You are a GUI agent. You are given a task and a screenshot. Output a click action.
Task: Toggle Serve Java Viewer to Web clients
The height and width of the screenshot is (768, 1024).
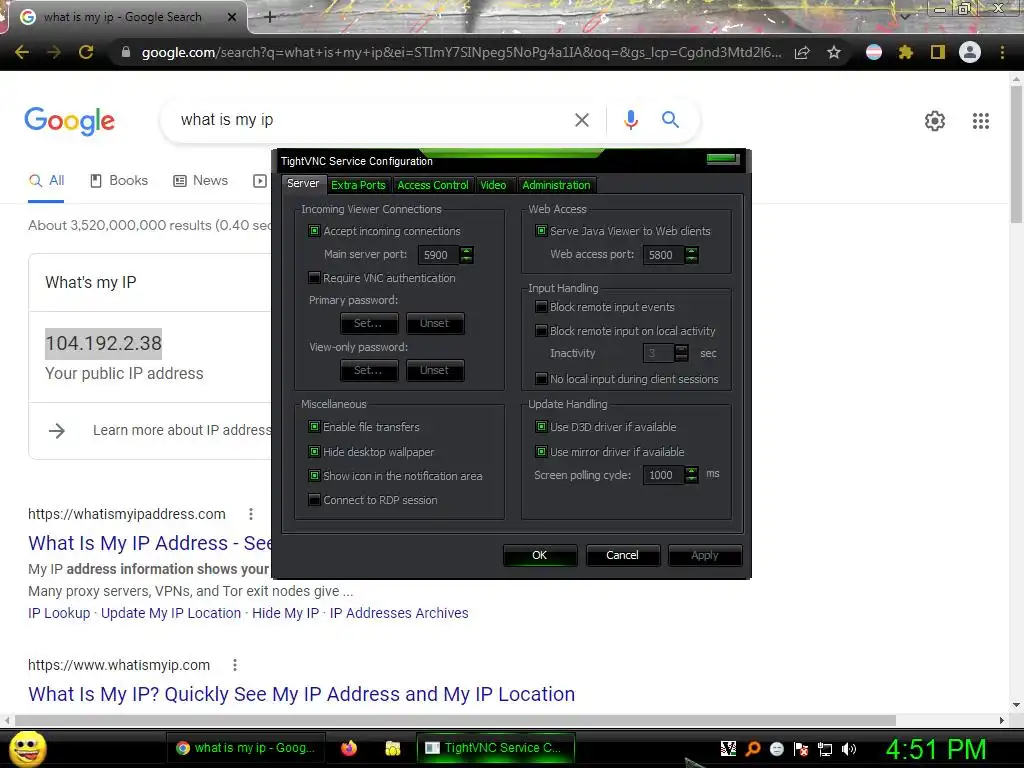pos(541,231)
